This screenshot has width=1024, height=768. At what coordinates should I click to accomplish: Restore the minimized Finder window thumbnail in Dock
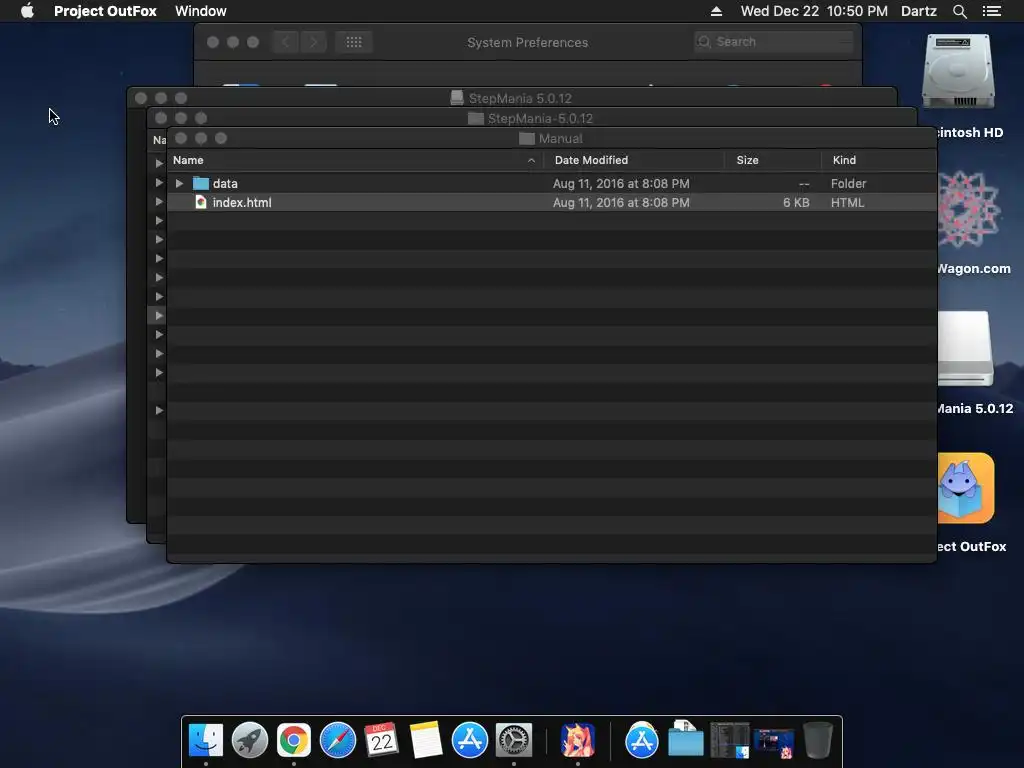click(x=729, y=740)
